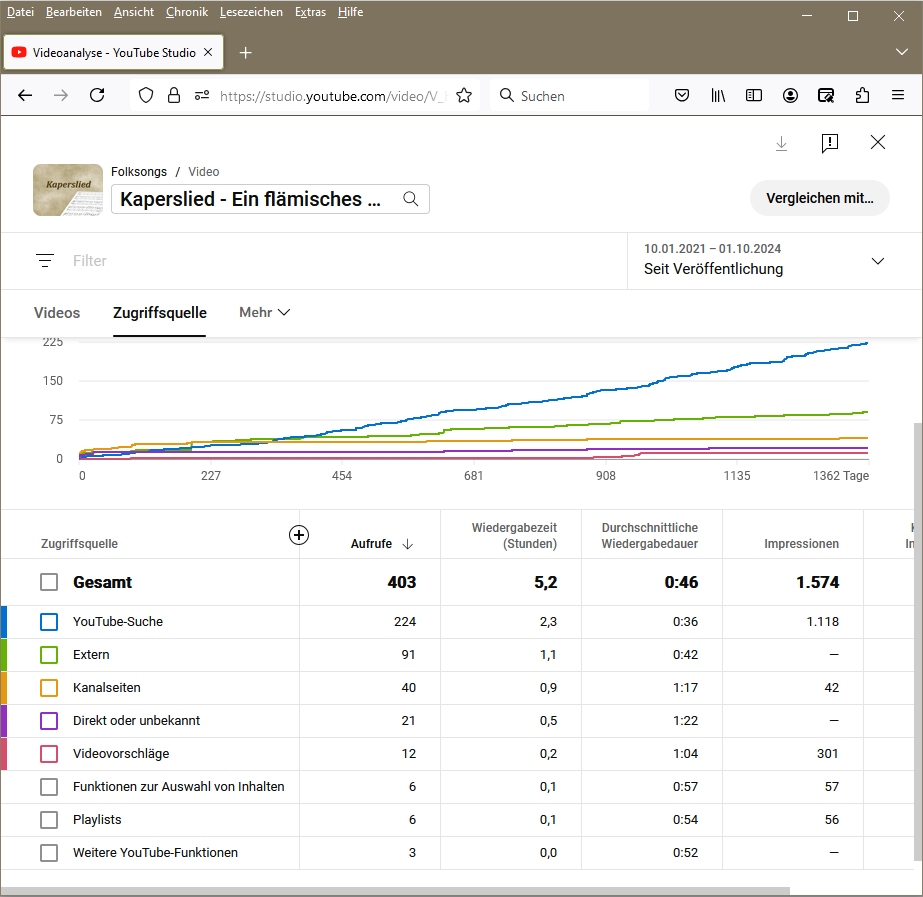This screenshot has width=923, height=897.
Task: Switch to the Videos tab
Action: (x=57, y=313)
